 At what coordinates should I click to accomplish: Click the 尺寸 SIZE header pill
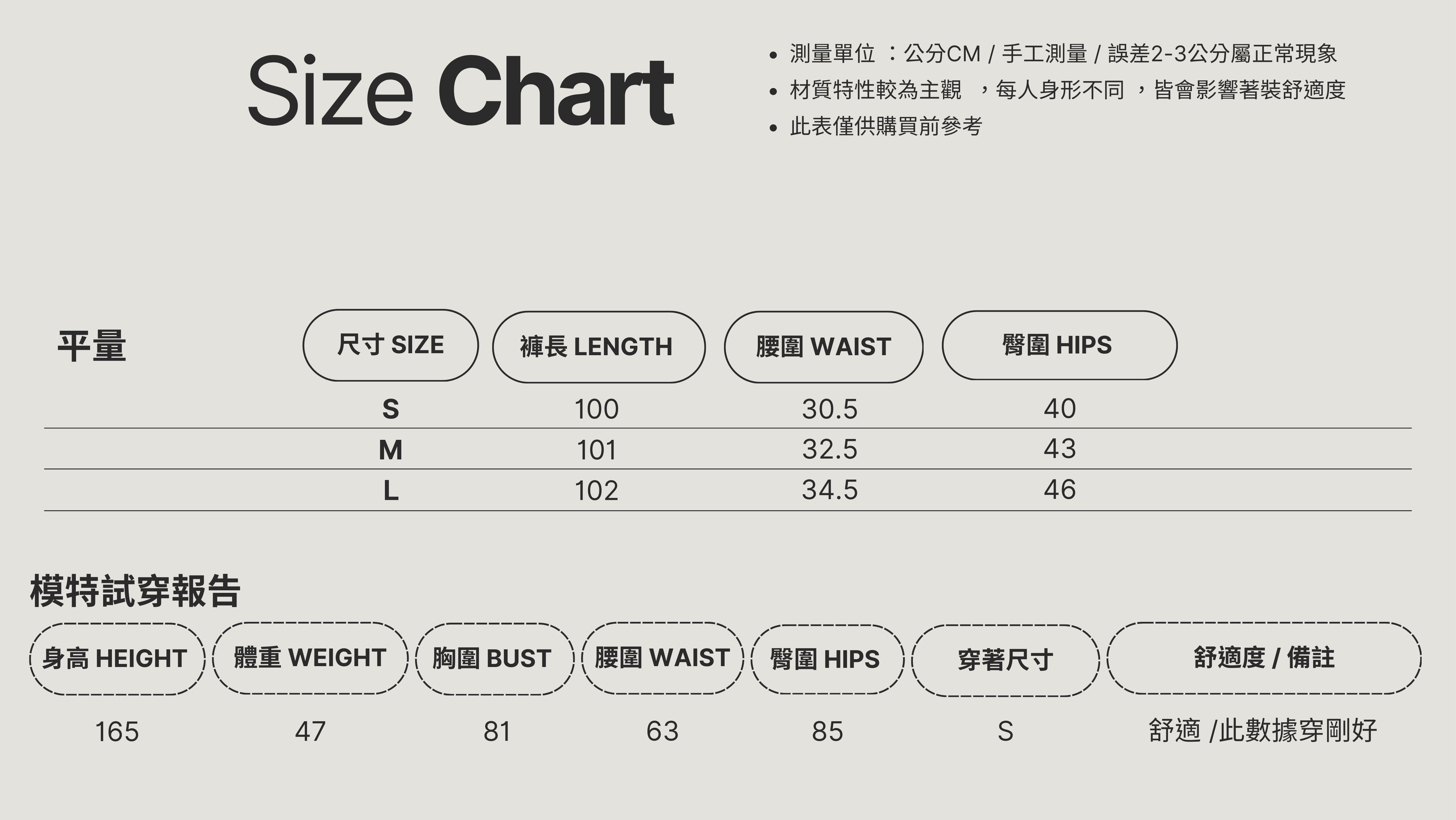coord(391,345)
